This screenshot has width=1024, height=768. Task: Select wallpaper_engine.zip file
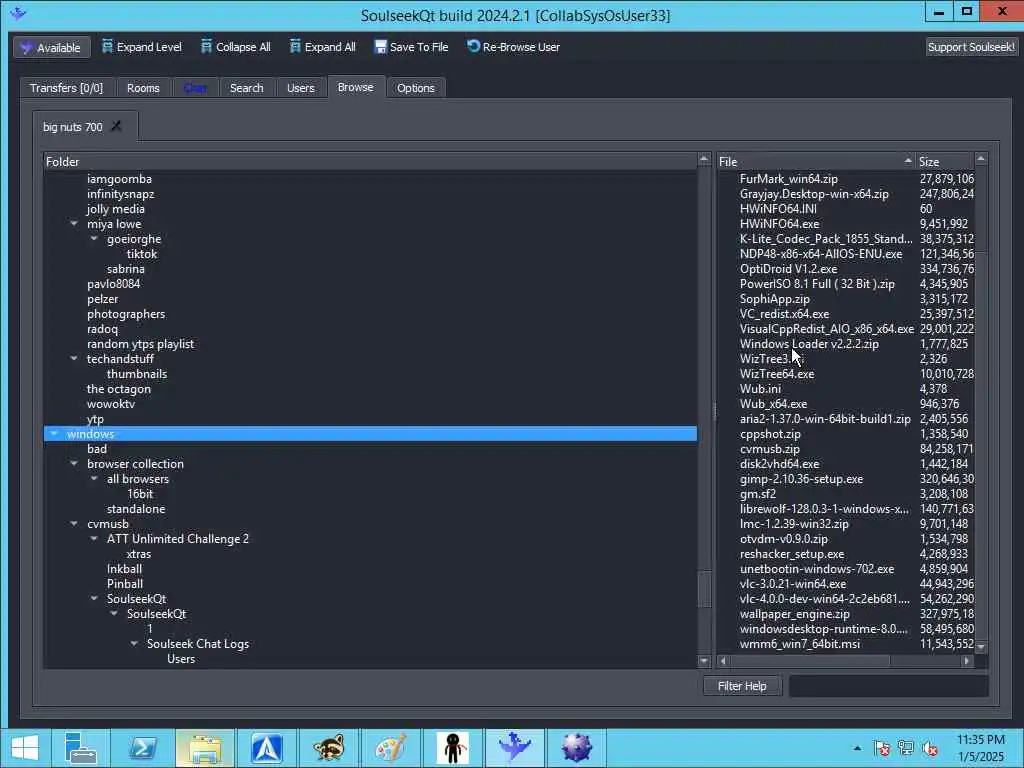coord(795,614)
